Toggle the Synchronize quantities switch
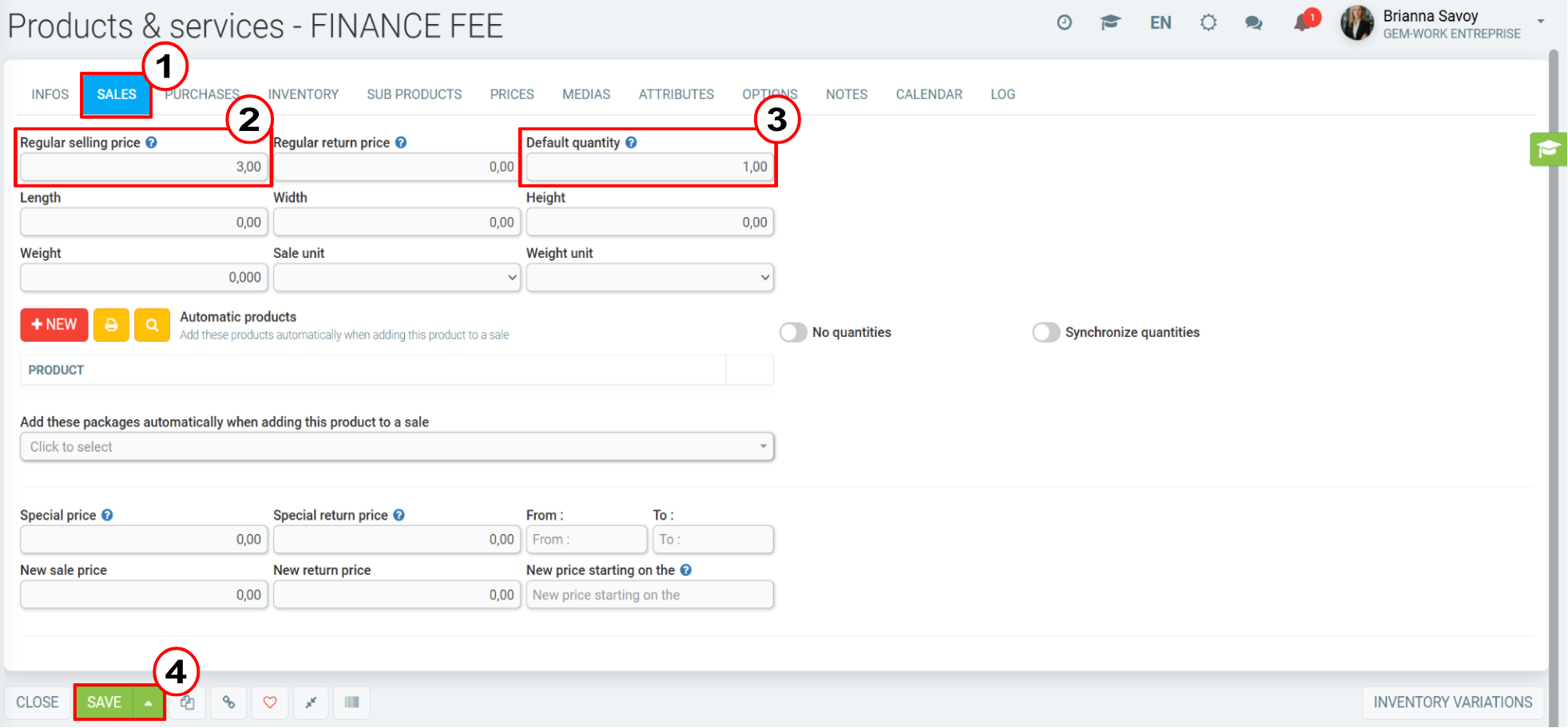Image resolution: width=1568 pixels, height=728 pixels. point(1046,332)
